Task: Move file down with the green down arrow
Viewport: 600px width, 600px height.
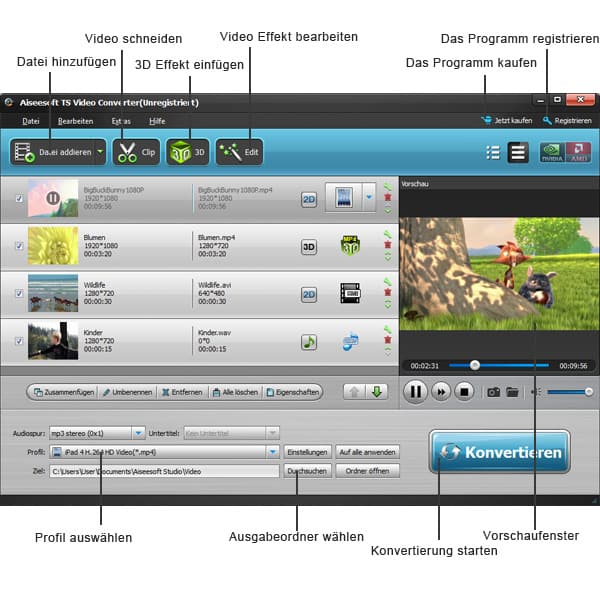Action: [377, 392]
